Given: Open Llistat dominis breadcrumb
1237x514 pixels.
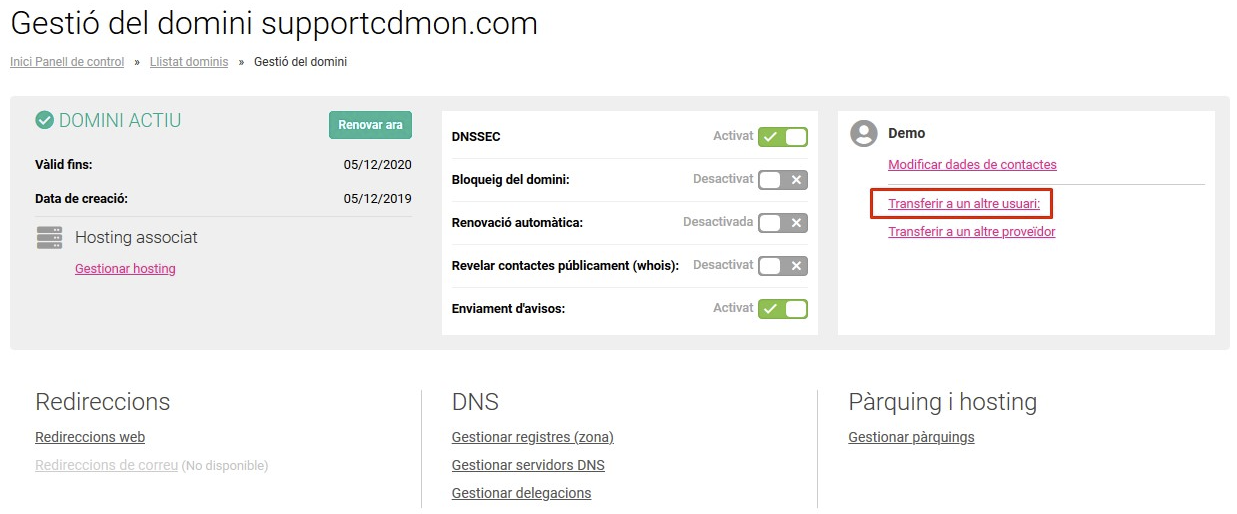Looking at the screenshot, I should coord(189,62).
